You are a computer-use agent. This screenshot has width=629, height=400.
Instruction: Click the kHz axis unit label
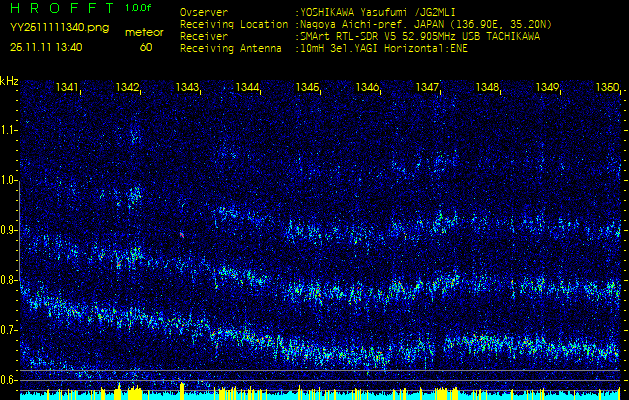(9, 80)
